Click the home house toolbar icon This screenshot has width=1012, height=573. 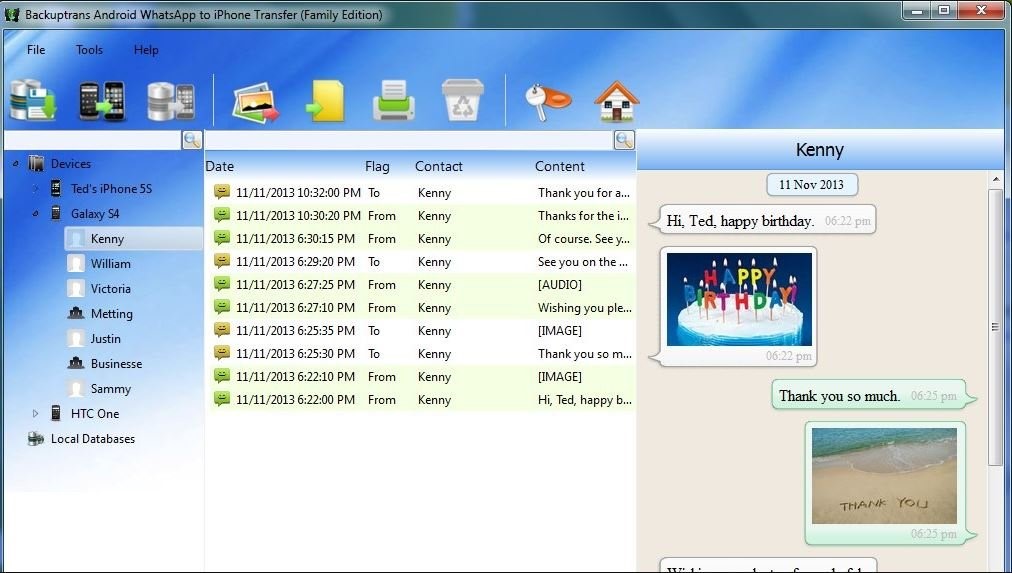coord(616,101)
